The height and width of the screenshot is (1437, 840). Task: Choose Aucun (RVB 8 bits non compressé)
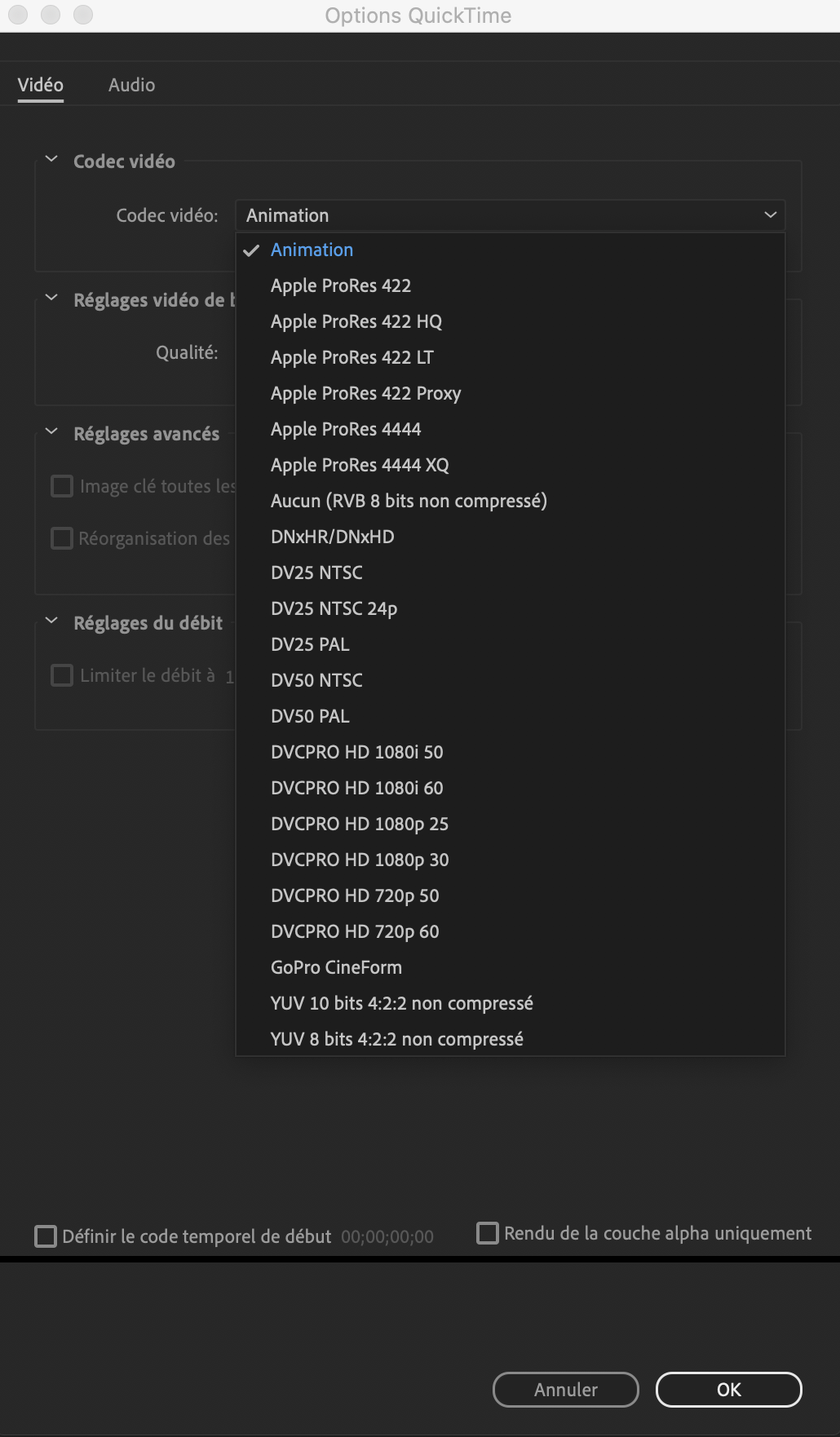409,501
